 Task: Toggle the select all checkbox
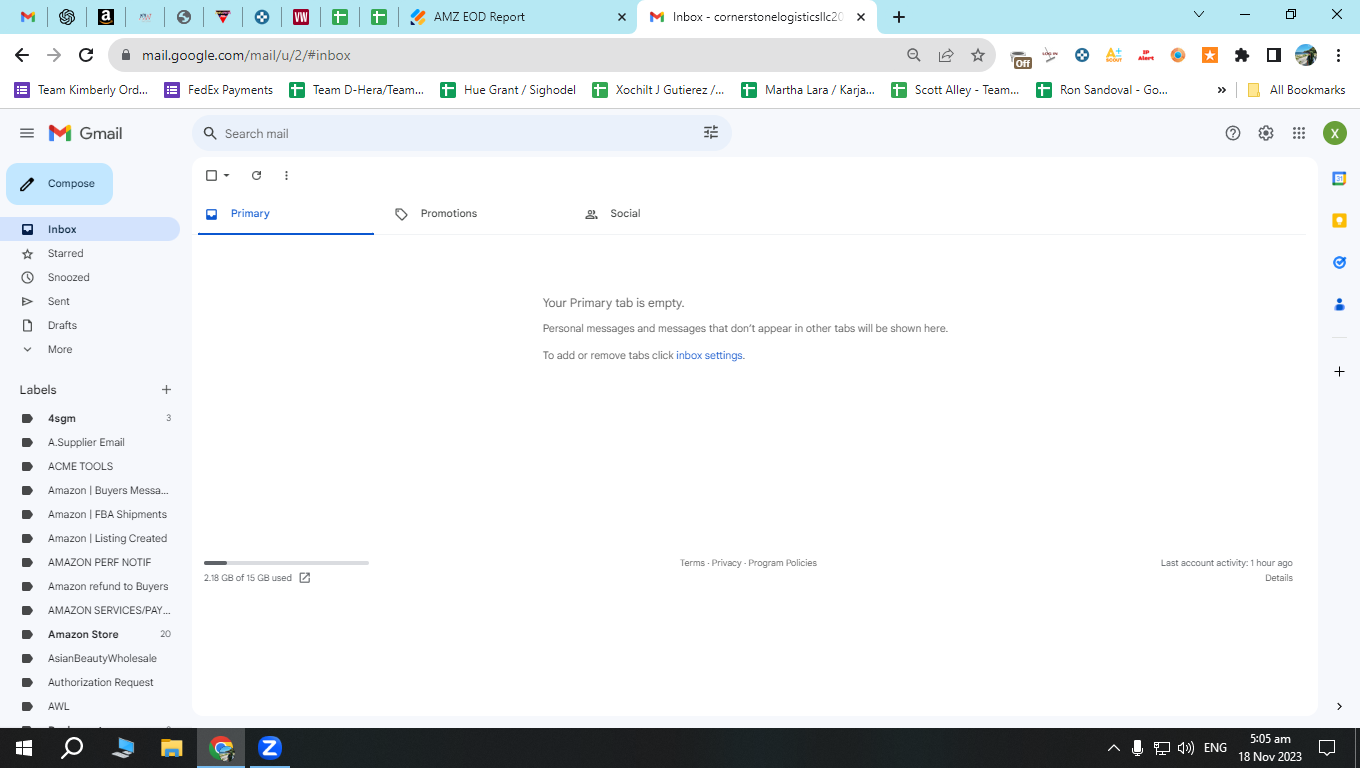(211, 175)
